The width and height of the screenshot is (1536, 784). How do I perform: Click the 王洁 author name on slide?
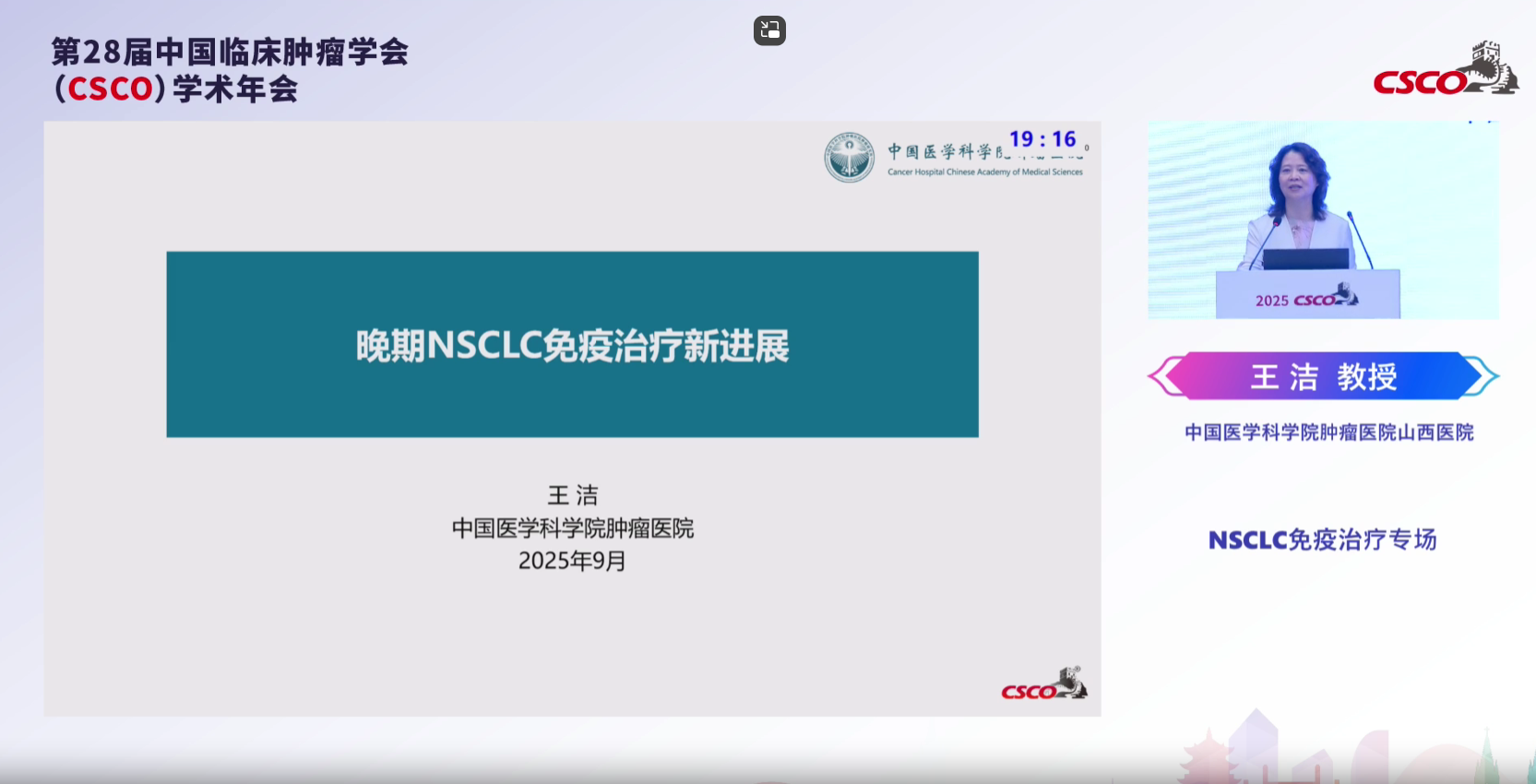[573, 495]
